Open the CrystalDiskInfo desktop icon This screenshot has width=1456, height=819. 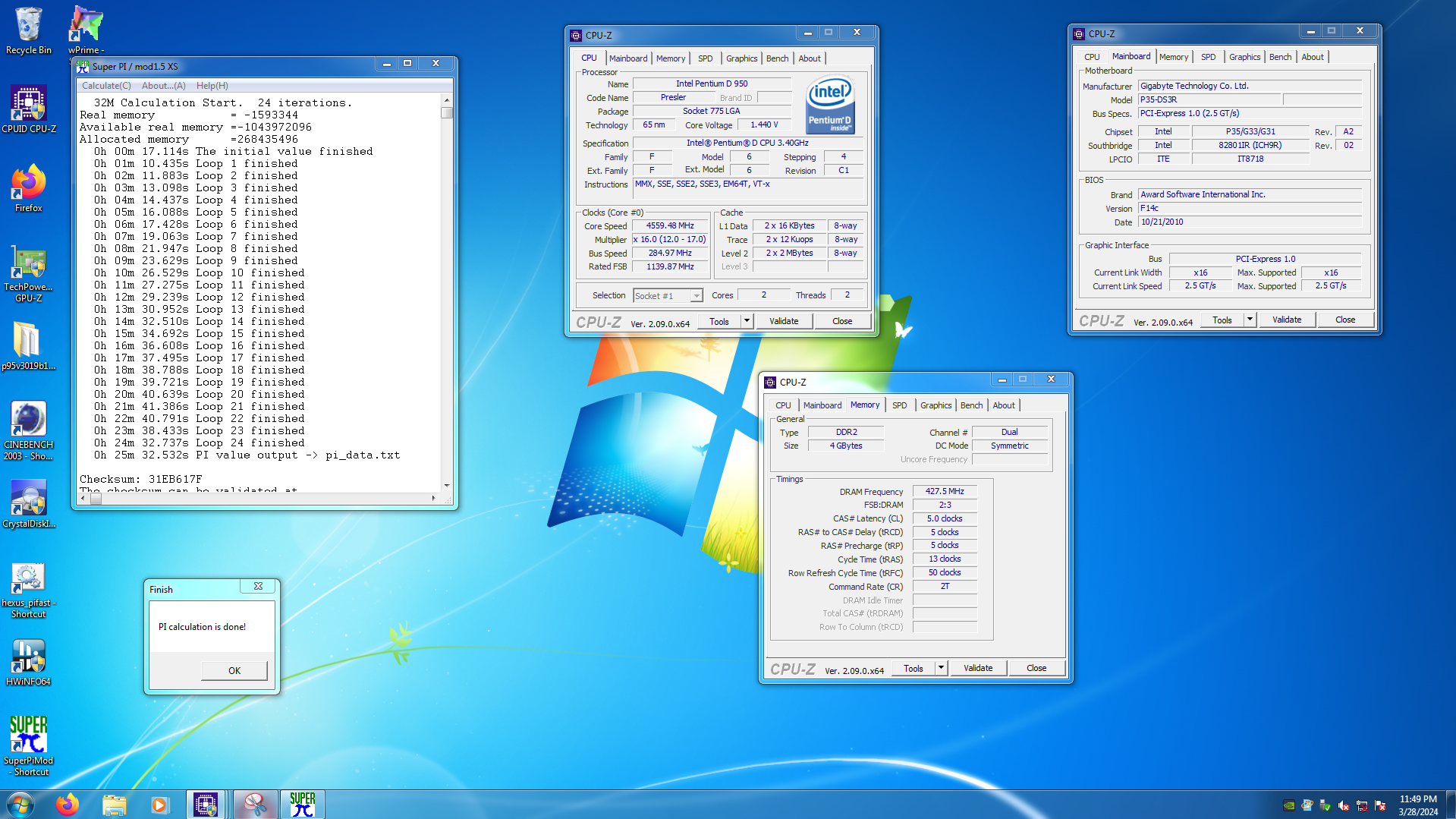(28, 504)
